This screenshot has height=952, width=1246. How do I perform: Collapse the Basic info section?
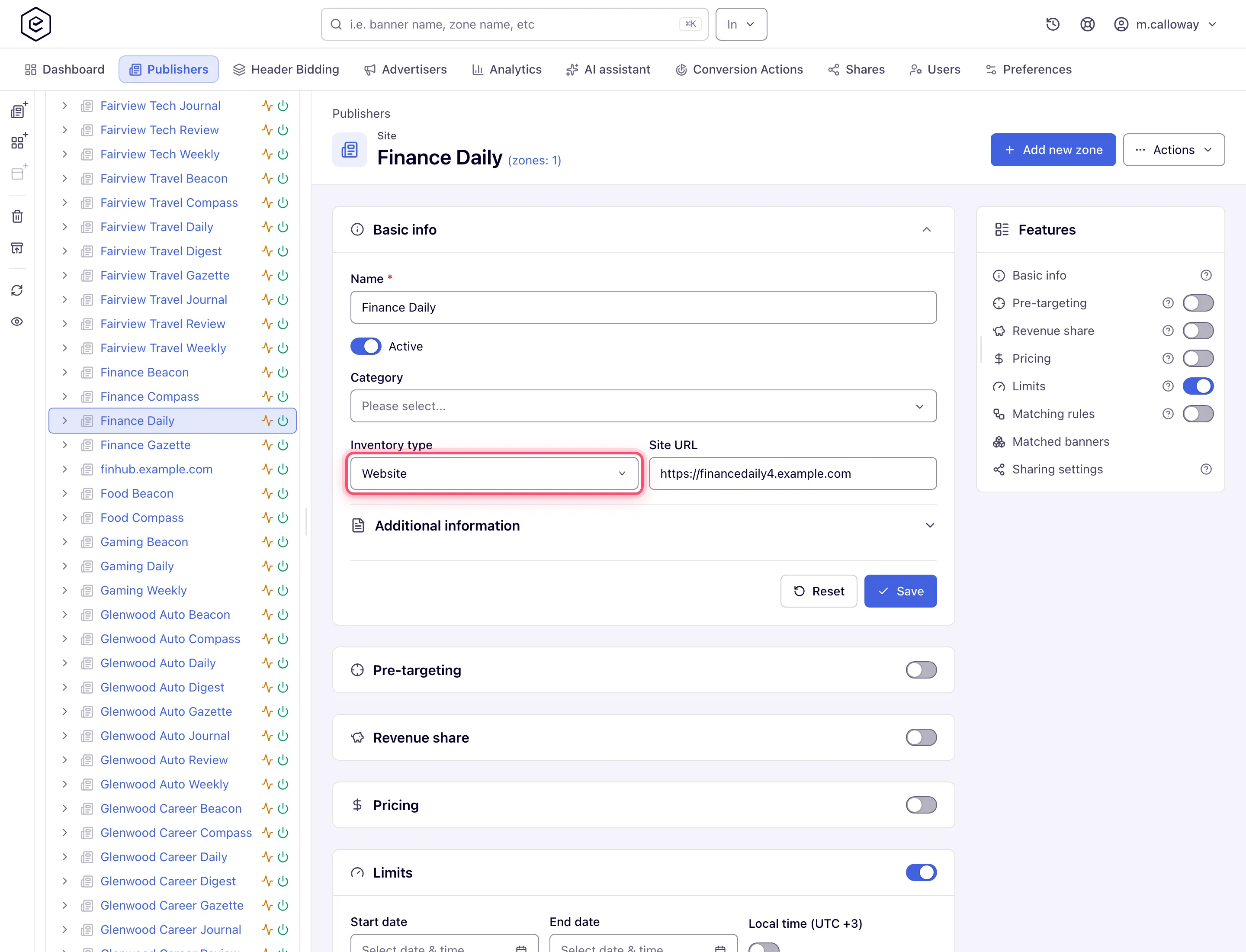[926, 229]
